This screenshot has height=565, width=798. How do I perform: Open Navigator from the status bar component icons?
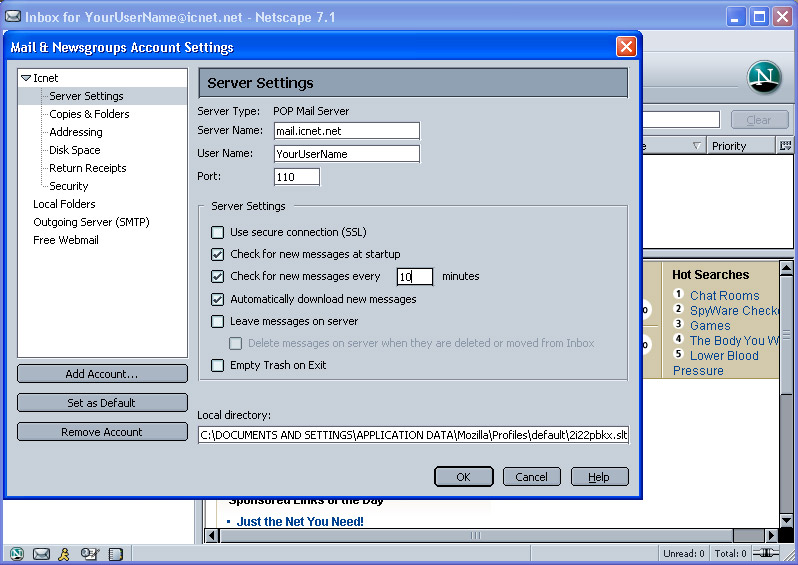[17, 553]
